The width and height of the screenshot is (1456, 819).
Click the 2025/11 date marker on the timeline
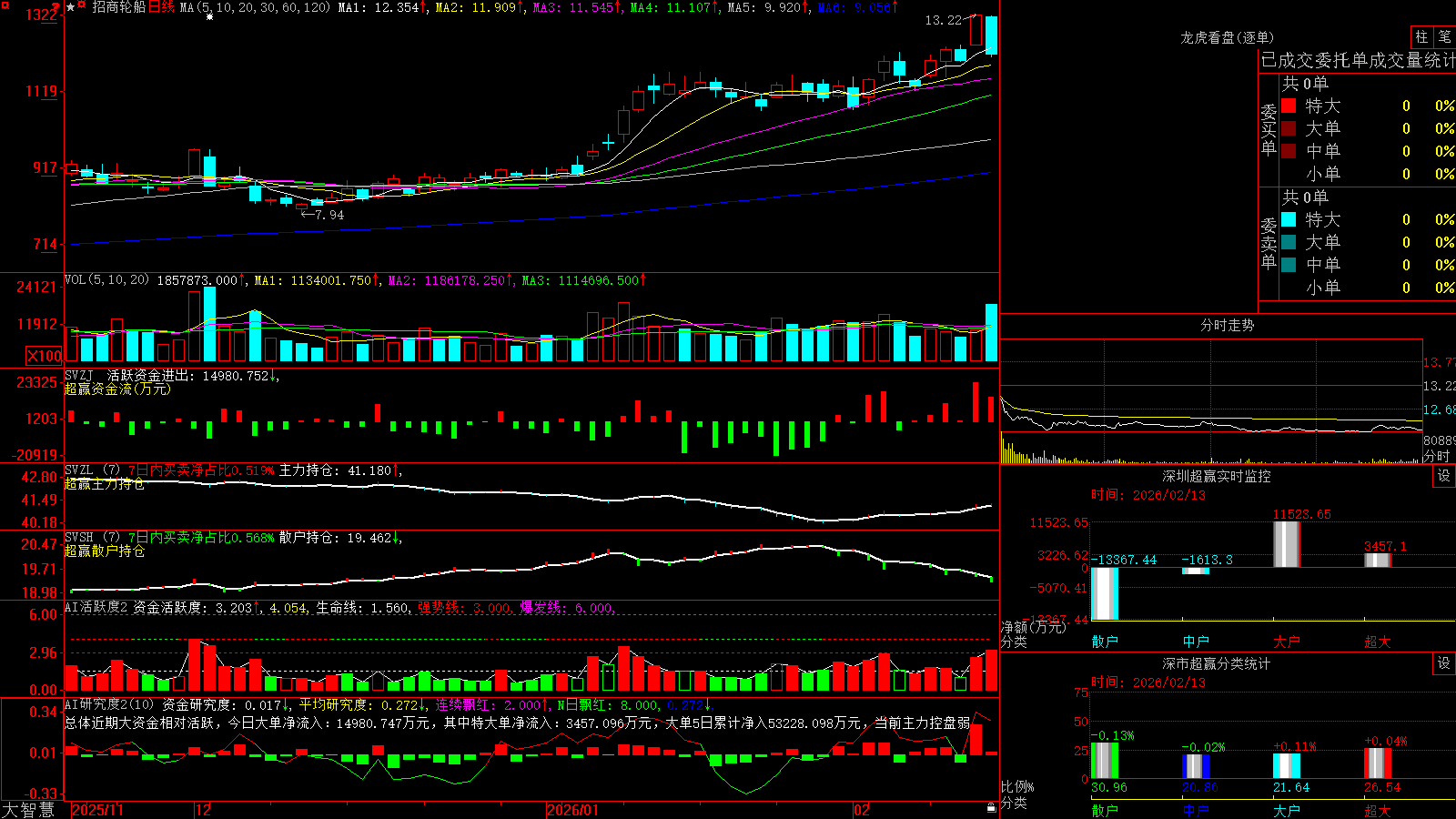tap(97, 810)
